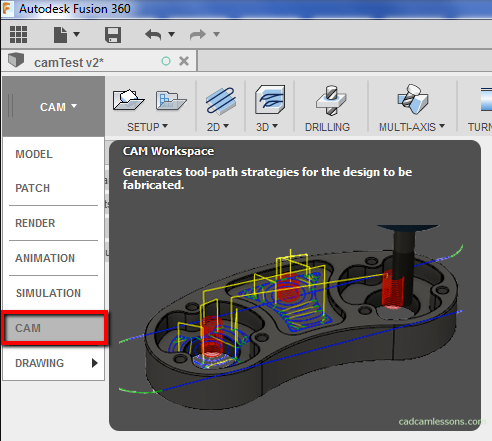Click the green status circle on camTest tab
Screen dimensions: 492x441
(x=166, y=61)
